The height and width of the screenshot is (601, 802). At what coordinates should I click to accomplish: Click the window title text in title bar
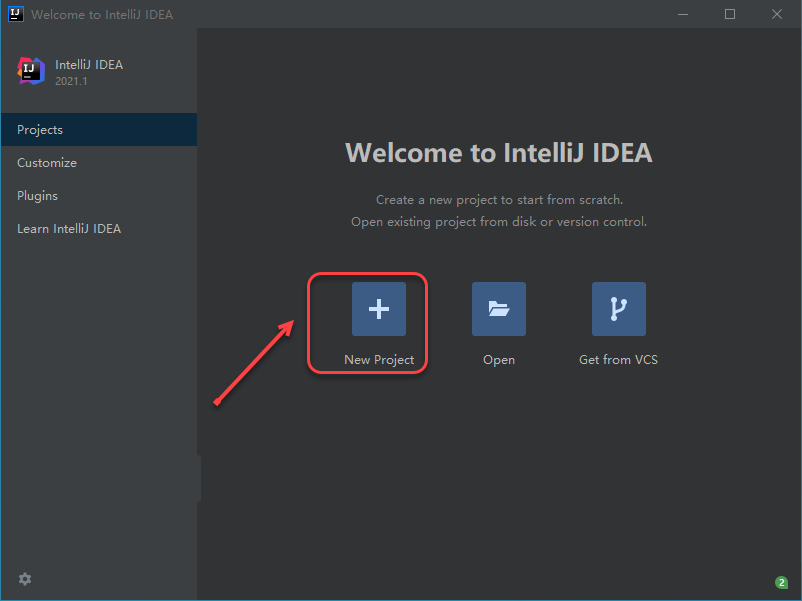point(102,15)
